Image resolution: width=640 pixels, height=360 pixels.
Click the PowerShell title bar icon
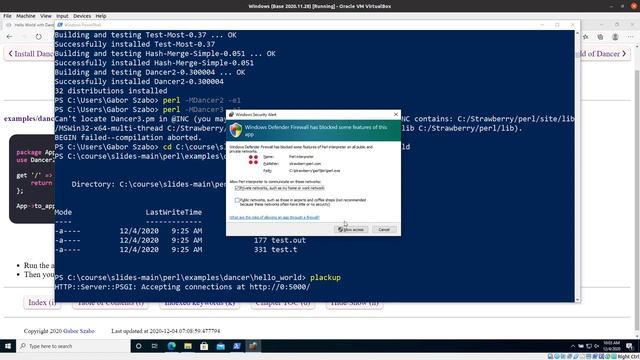60,25
